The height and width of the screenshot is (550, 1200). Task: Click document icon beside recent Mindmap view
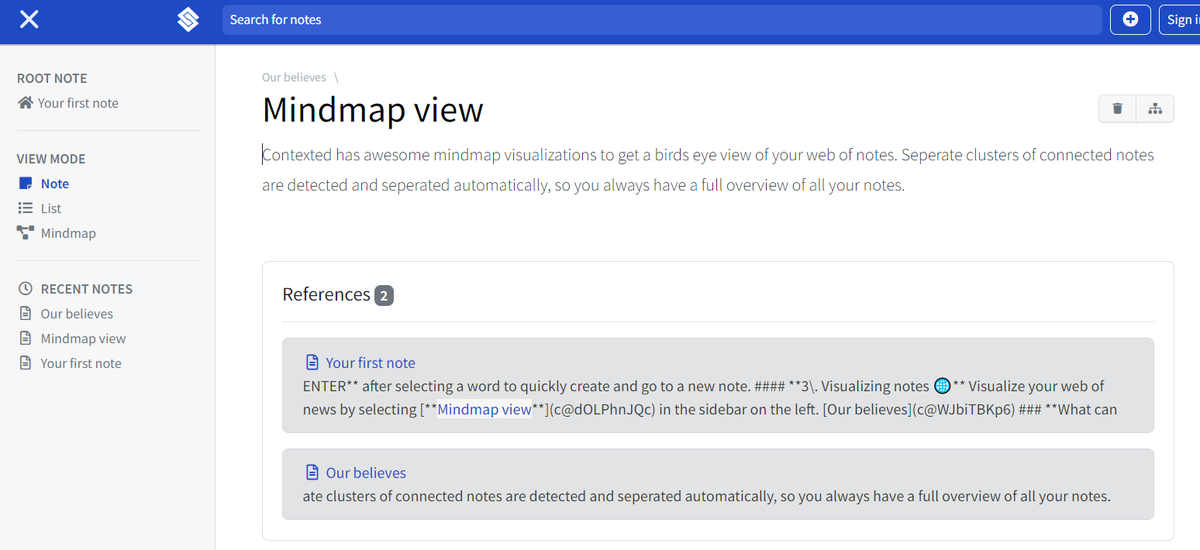(26, 339)
